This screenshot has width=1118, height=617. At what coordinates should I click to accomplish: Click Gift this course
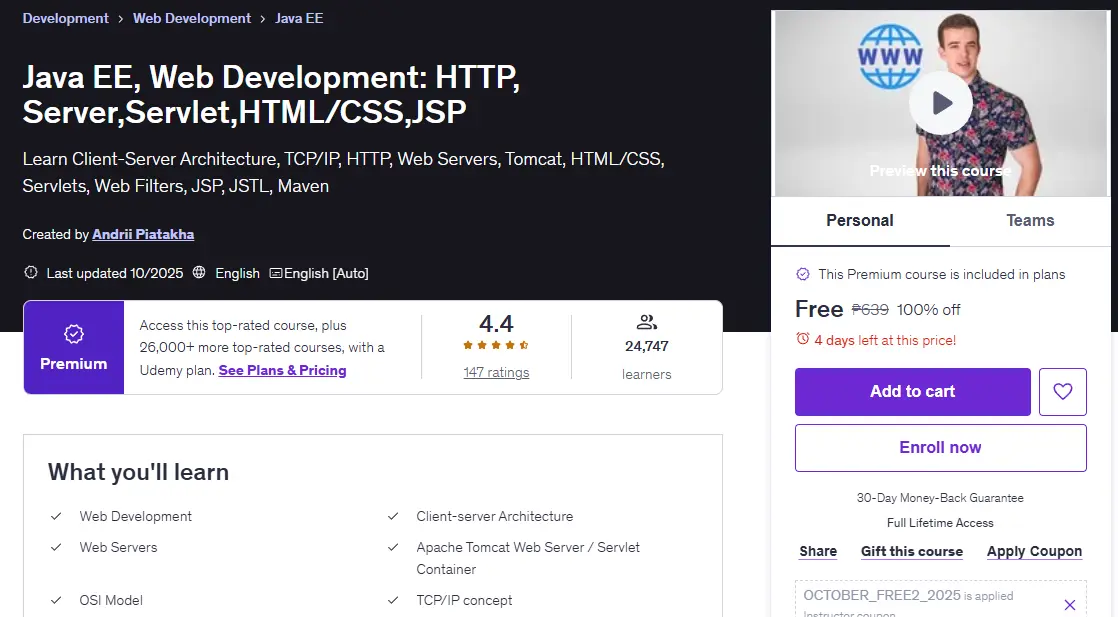click(912, 551)
